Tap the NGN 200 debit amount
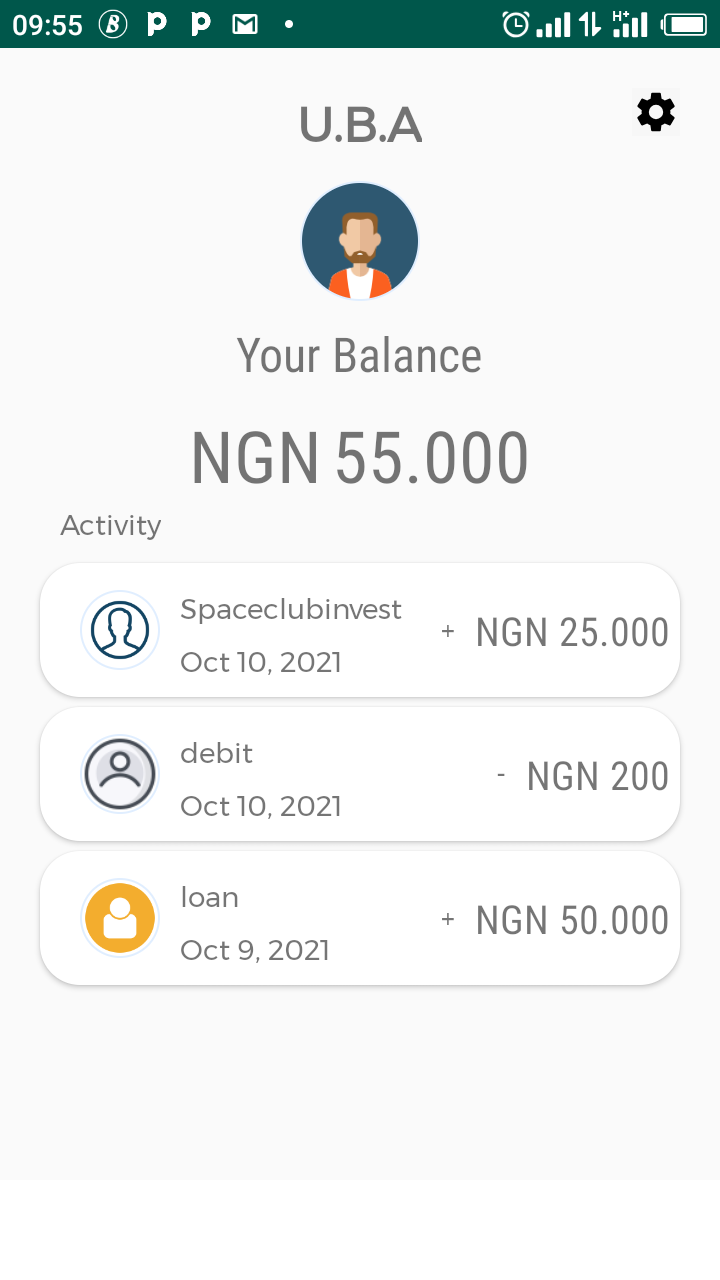720x1280 pixels. coord(597,776)
